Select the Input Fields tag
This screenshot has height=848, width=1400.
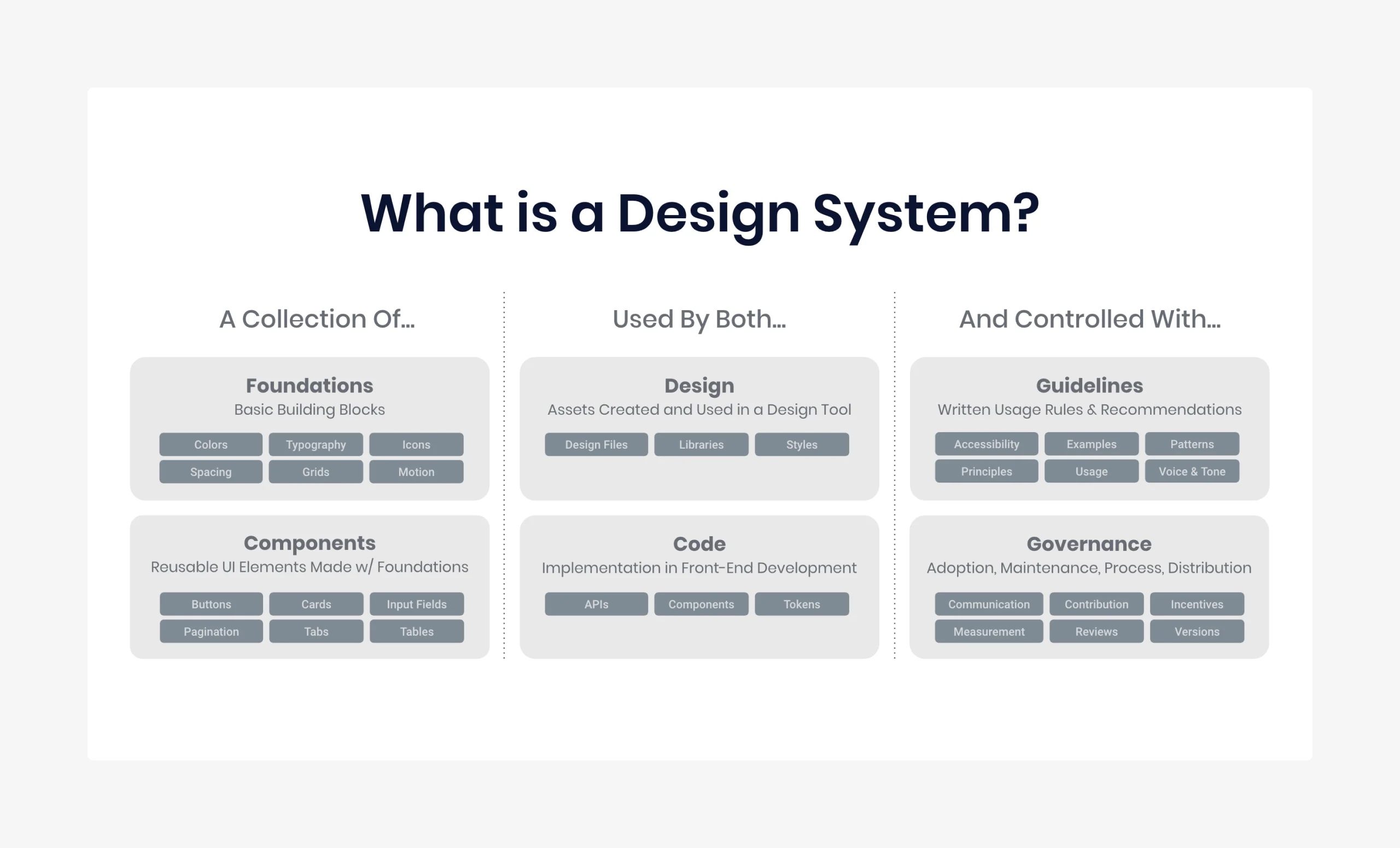point(417,604)
